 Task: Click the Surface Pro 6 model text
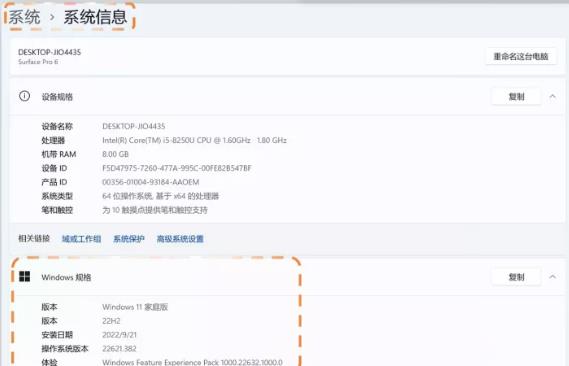[38, 62]
